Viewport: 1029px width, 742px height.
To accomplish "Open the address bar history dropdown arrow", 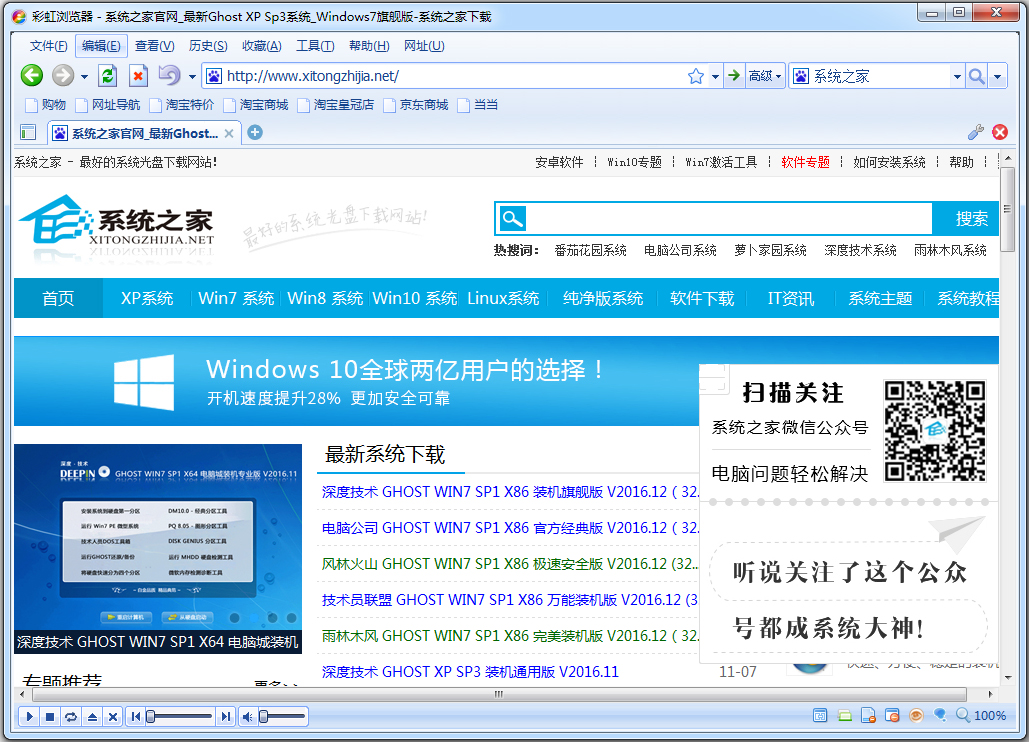I will pyautogui.click(x=715, y=76).
